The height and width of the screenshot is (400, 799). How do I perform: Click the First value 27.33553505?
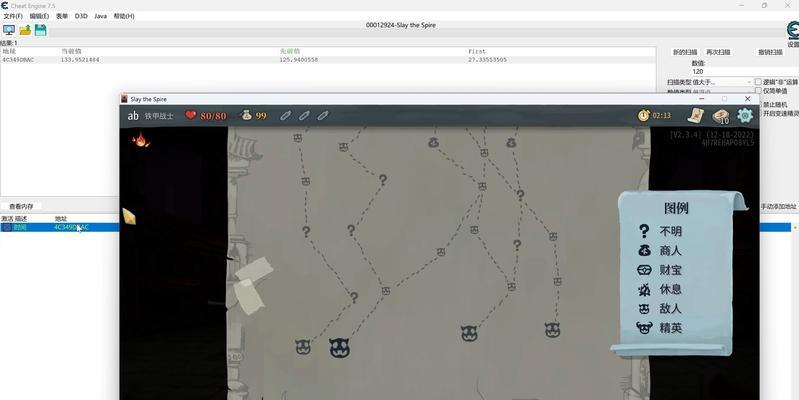tap(488, 60)
